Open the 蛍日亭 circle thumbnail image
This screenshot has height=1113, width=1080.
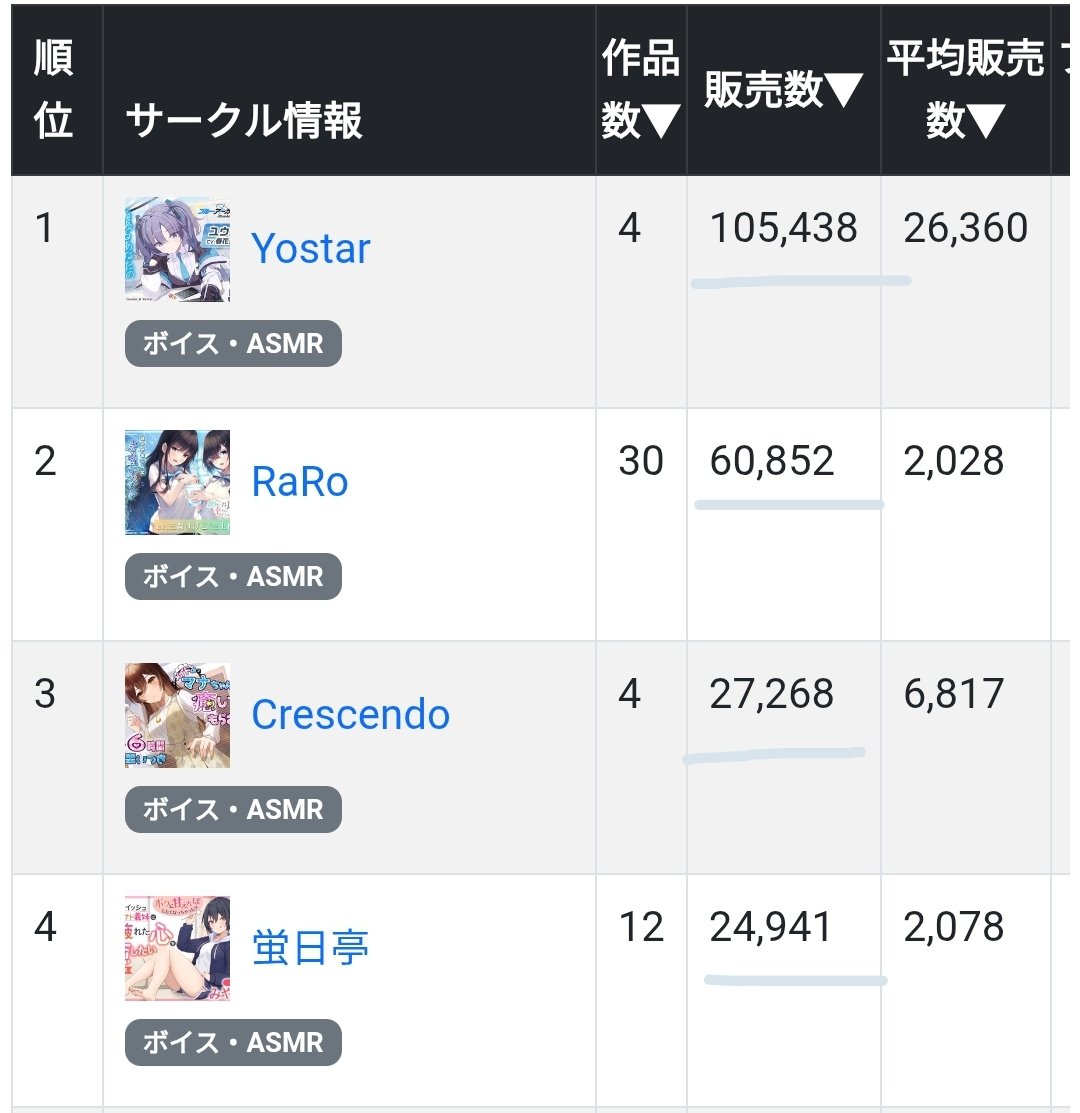point(177,948)
